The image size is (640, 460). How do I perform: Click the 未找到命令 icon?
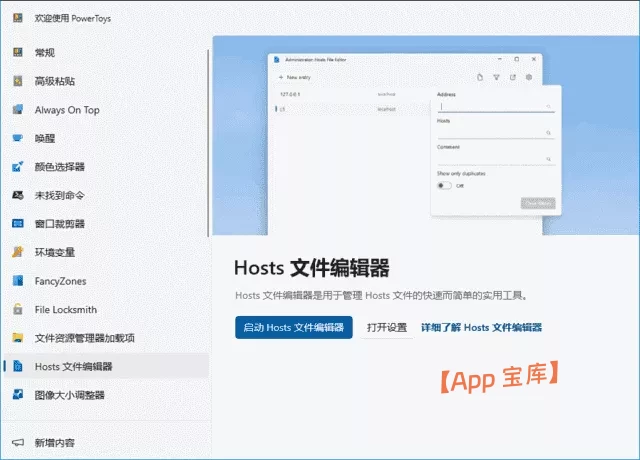click(x=18, y=195)
